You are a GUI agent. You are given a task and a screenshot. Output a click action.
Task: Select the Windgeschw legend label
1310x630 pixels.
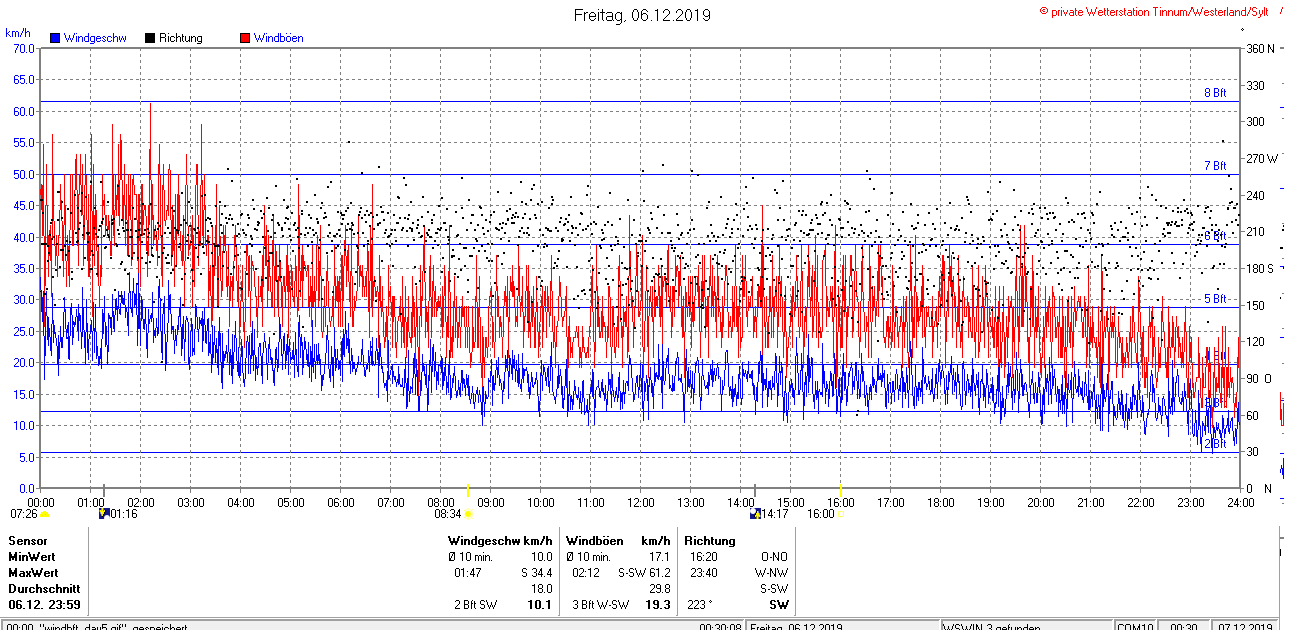95,38
